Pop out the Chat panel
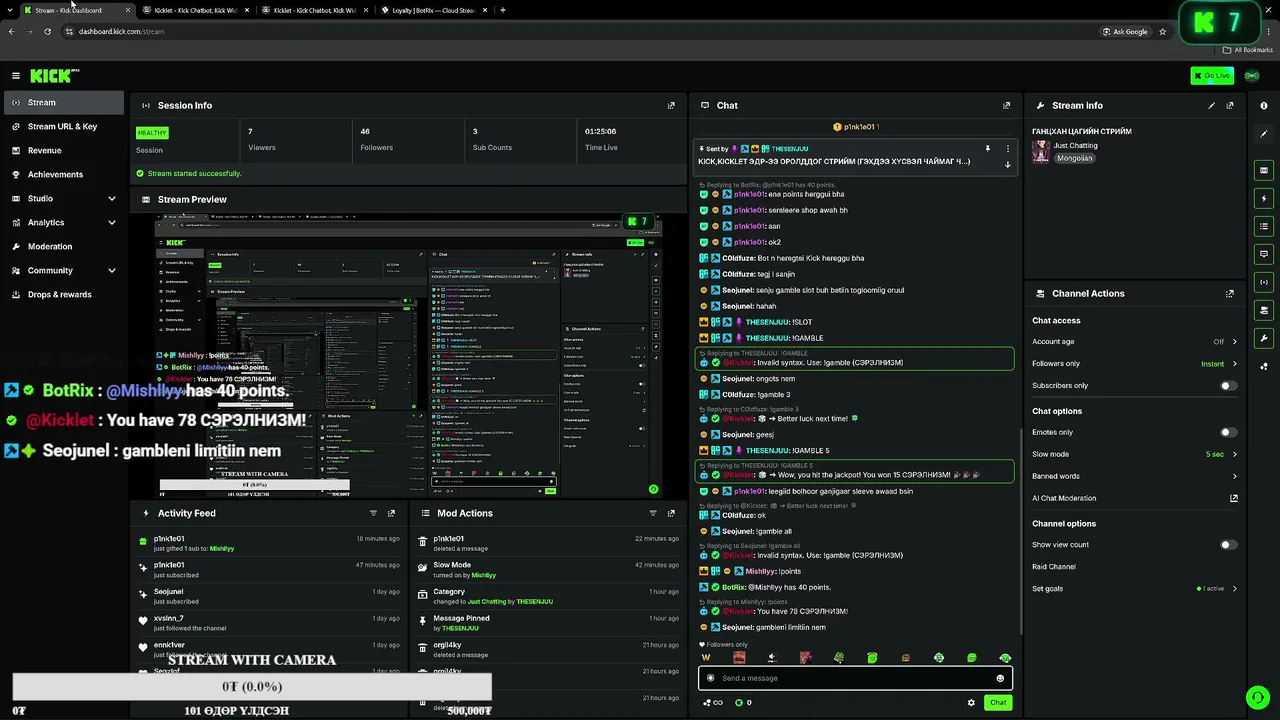This screenshot has width=1280, height=720. 1006,105
